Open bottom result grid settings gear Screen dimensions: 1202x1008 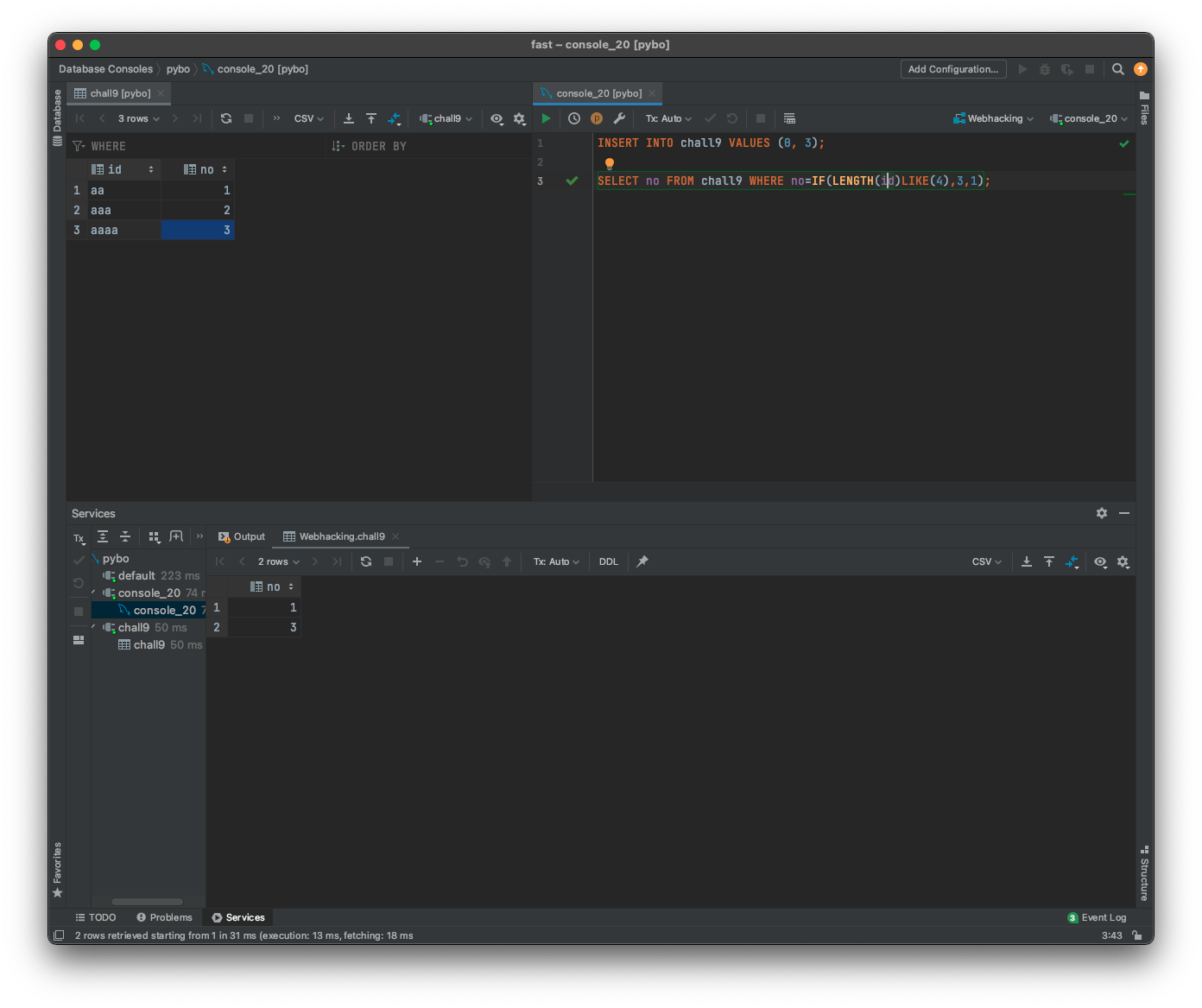pyautogui.click(x=1123, y=561)
